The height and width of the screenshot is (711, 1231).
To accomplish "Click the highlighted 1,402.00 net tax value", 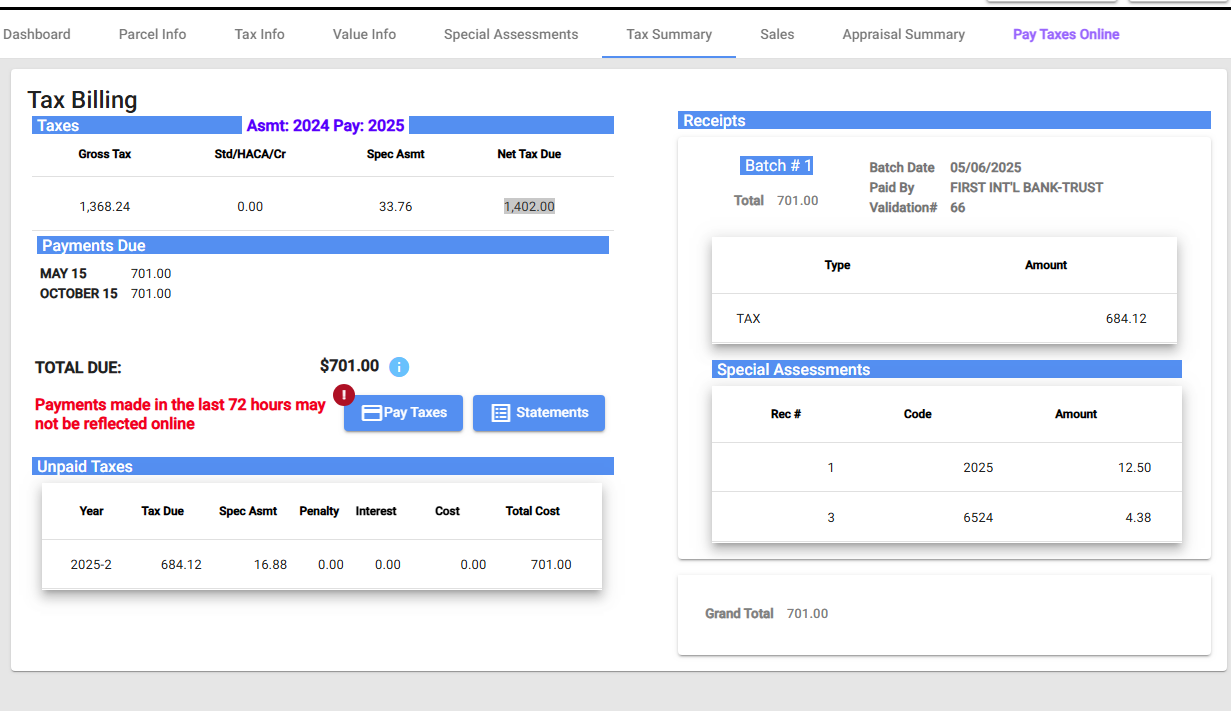I will point(529,207).
